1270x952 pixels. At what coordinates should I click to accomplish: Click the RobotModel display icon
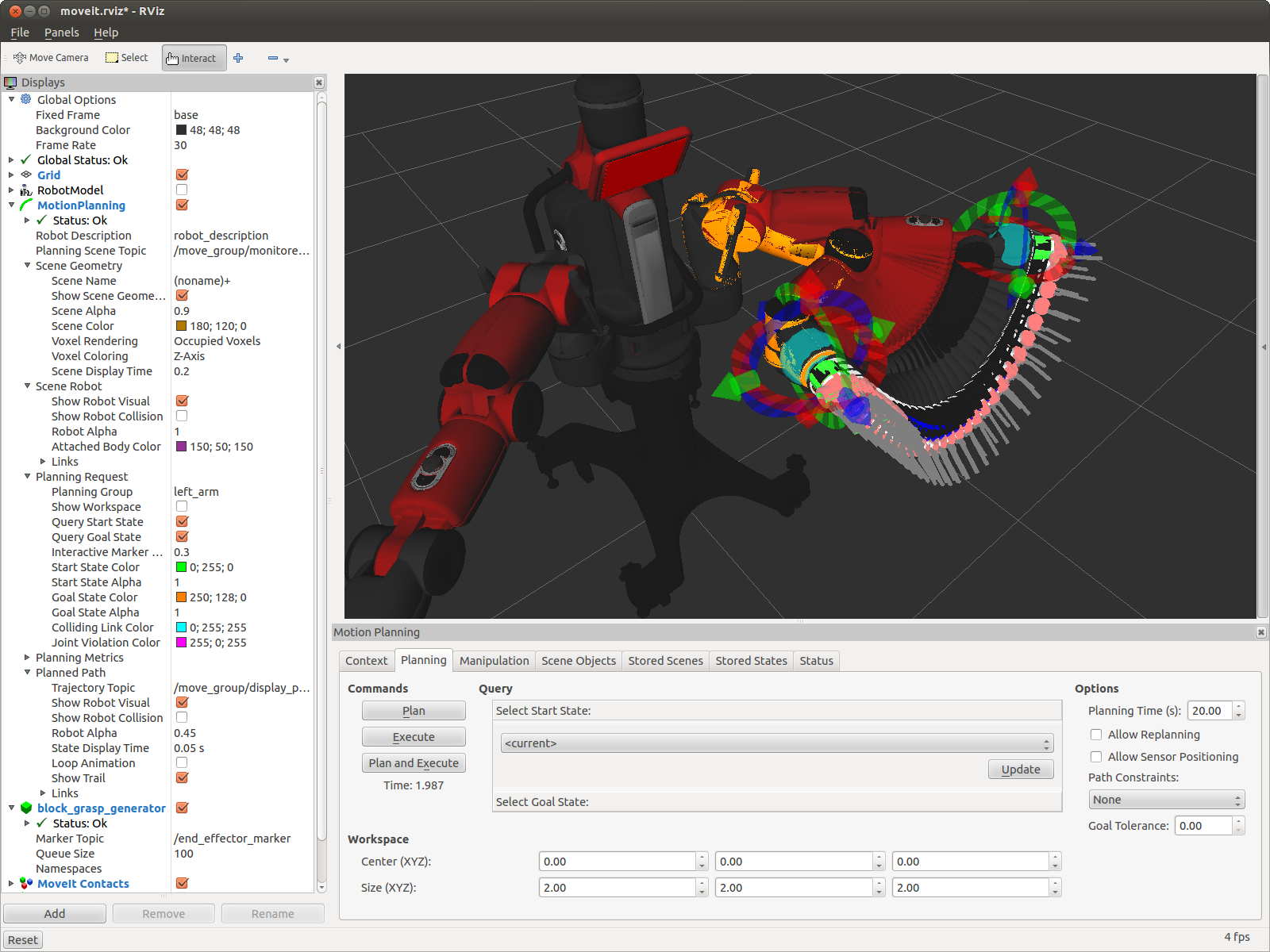pyautogui.click(x=26, y=190)
